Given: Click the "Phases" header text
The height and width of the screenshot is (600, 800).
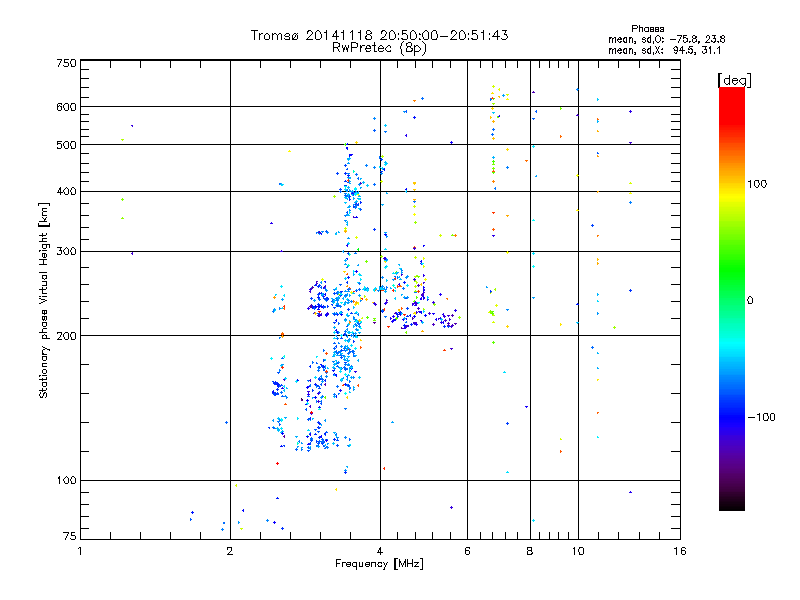Looking at the screenshot, I should (647, 29).
